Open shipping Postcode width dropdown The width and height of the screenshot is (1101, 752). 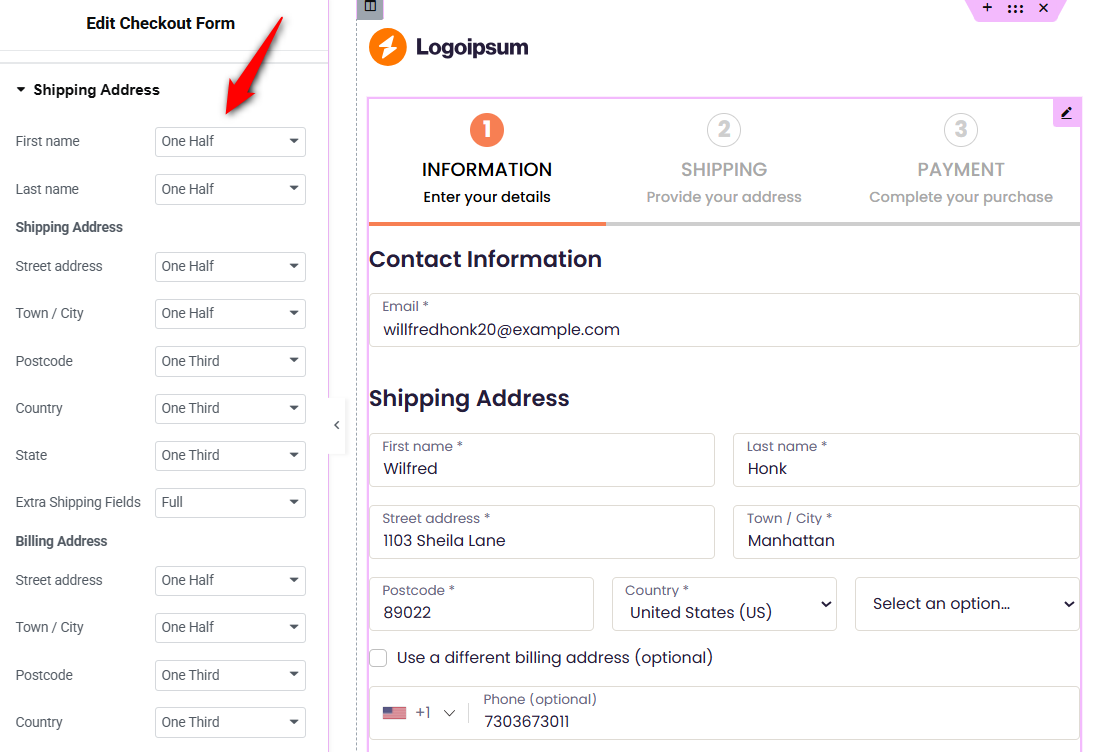(230, 362)
